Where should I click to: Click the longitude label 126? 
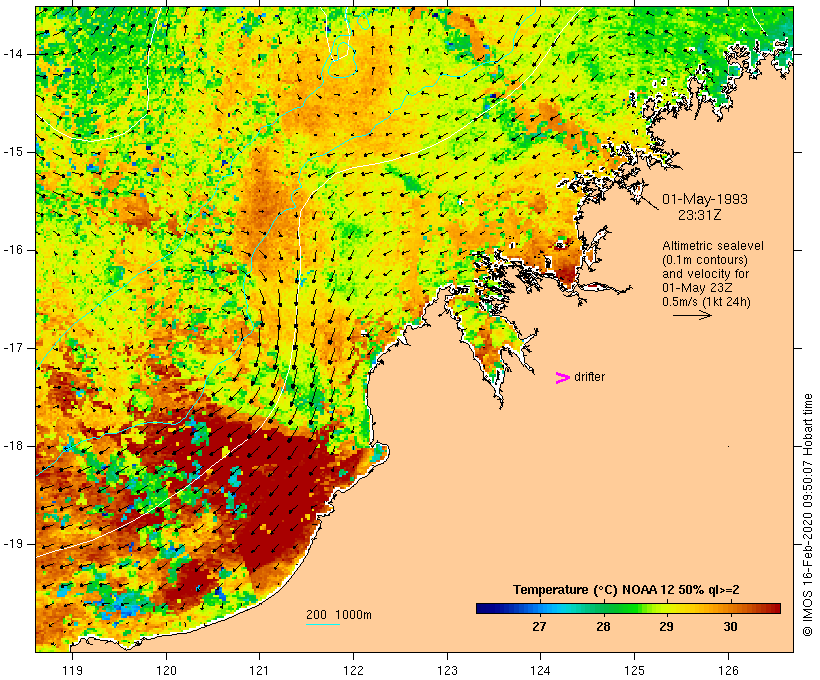click(728, 671)
